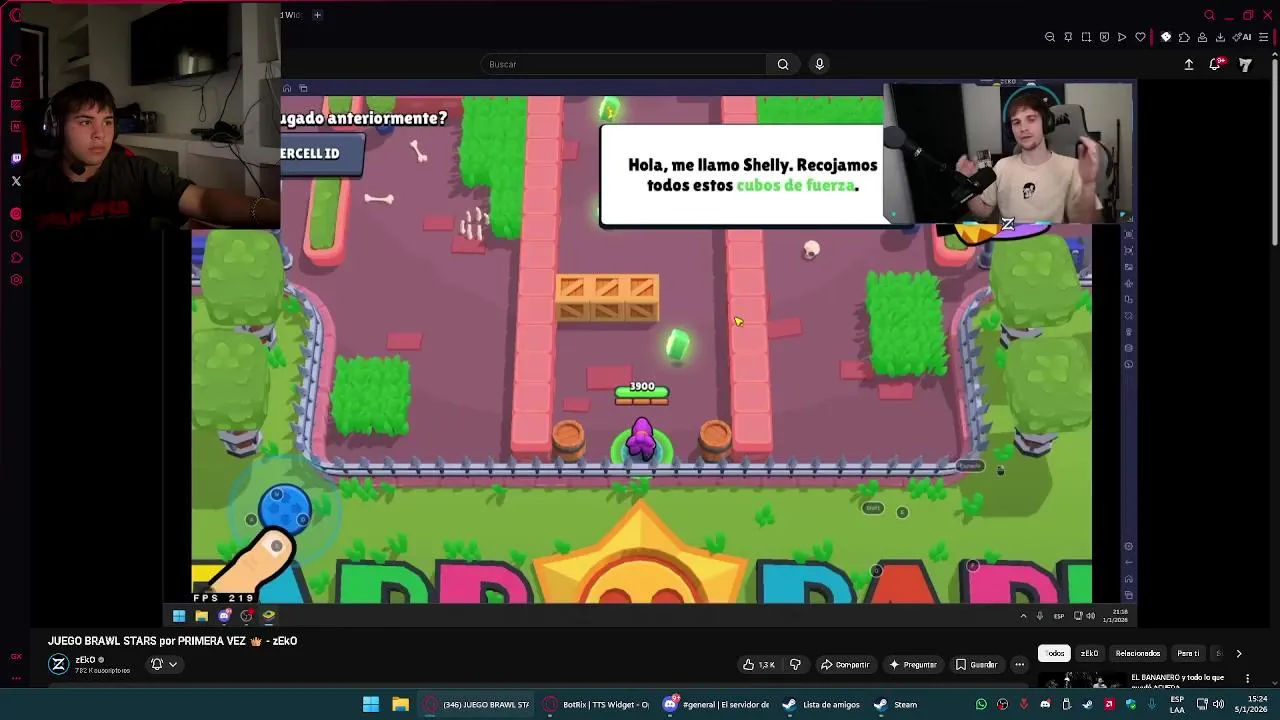Viewport: 1280px width, 720px height.
Task: Open the EL BANANERO recommended video thumbnail
Action: (x=1081, y=682)
